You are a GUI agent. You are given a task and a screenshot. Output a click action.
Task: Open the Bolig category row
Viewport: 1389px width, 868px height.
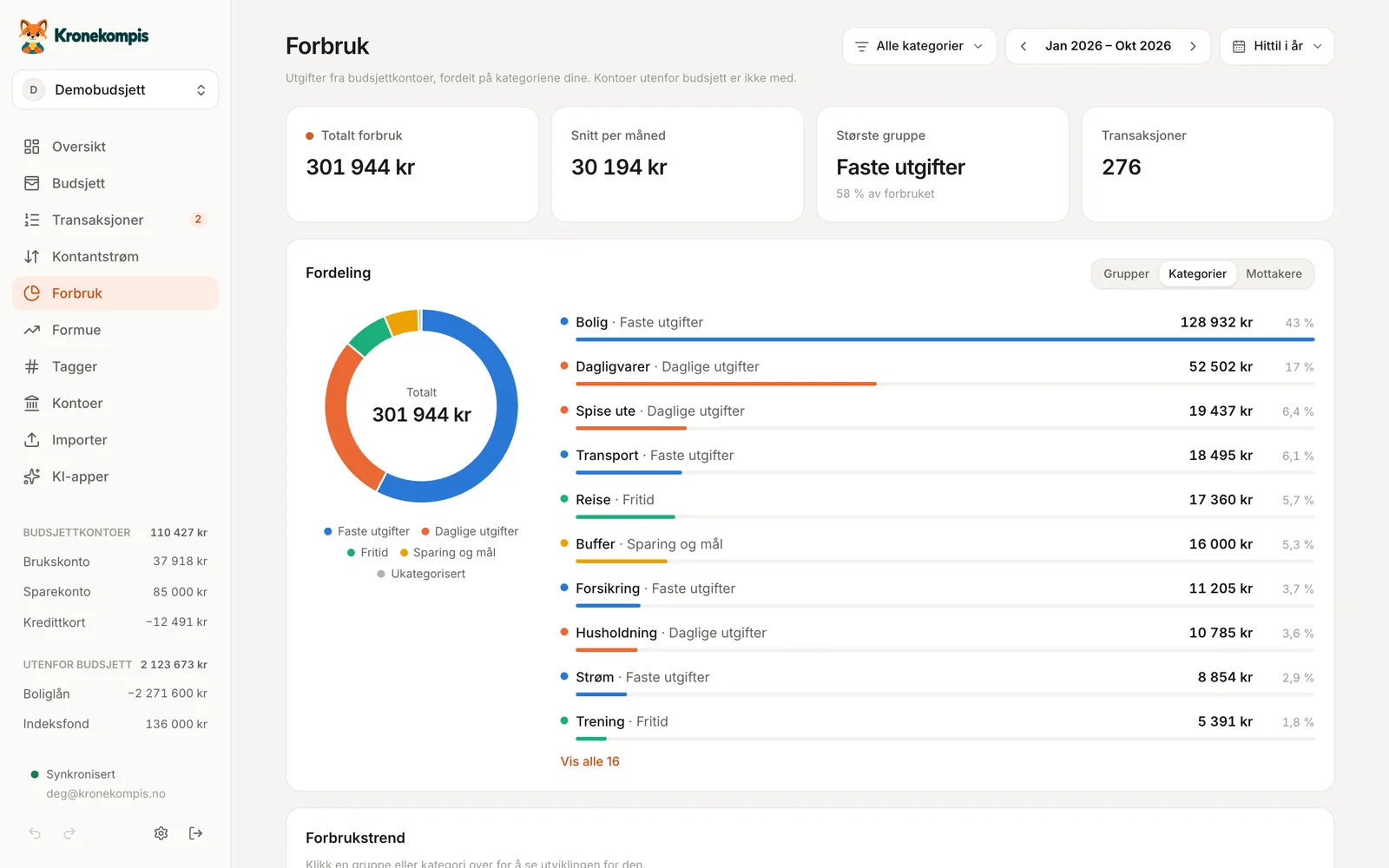click(938, 327)
